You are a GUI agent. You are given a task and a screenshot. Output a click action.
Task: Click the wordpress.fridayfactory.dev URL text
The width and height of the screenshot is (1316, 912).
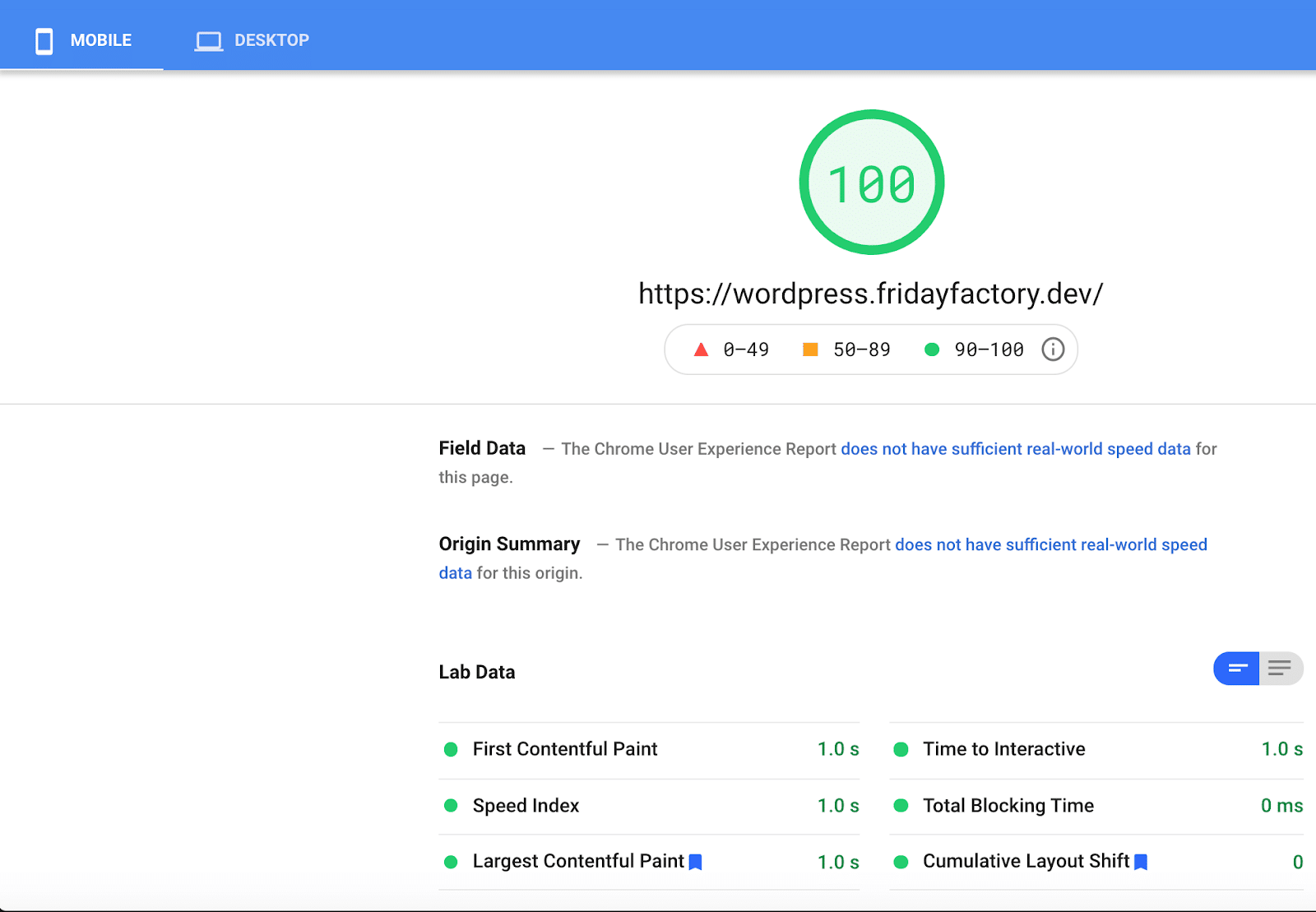click(871, 294)
